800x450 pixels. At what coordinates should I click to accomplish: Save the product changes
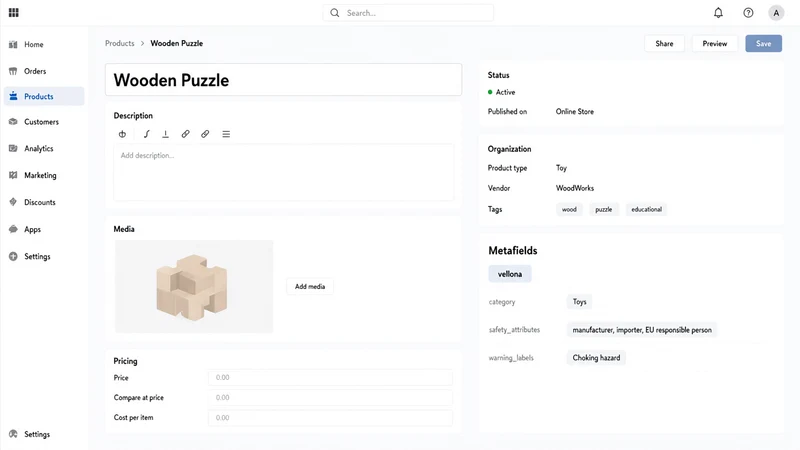[763, 43]
